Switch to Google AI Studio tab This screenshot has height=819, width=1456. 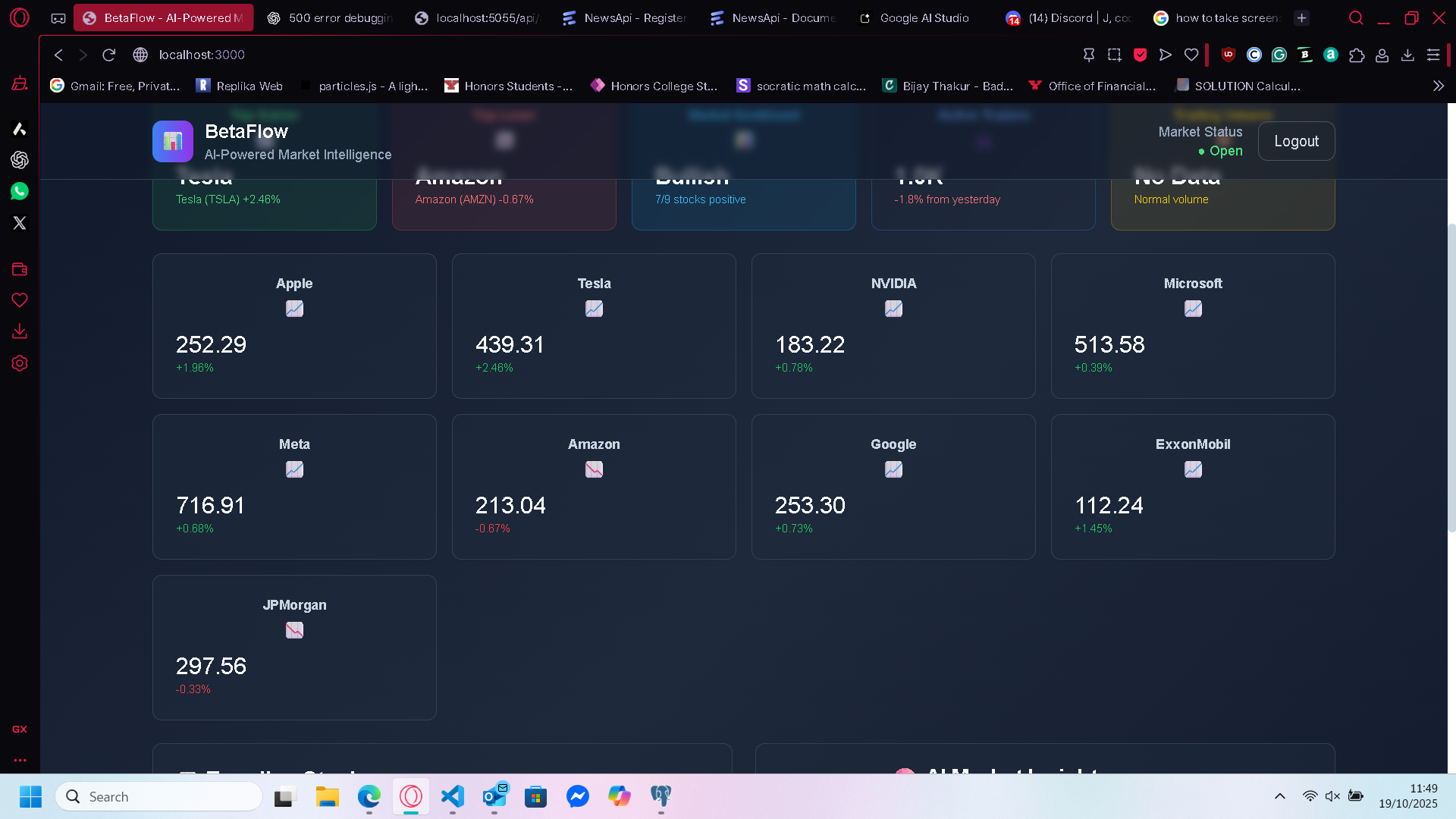point(914,17)
